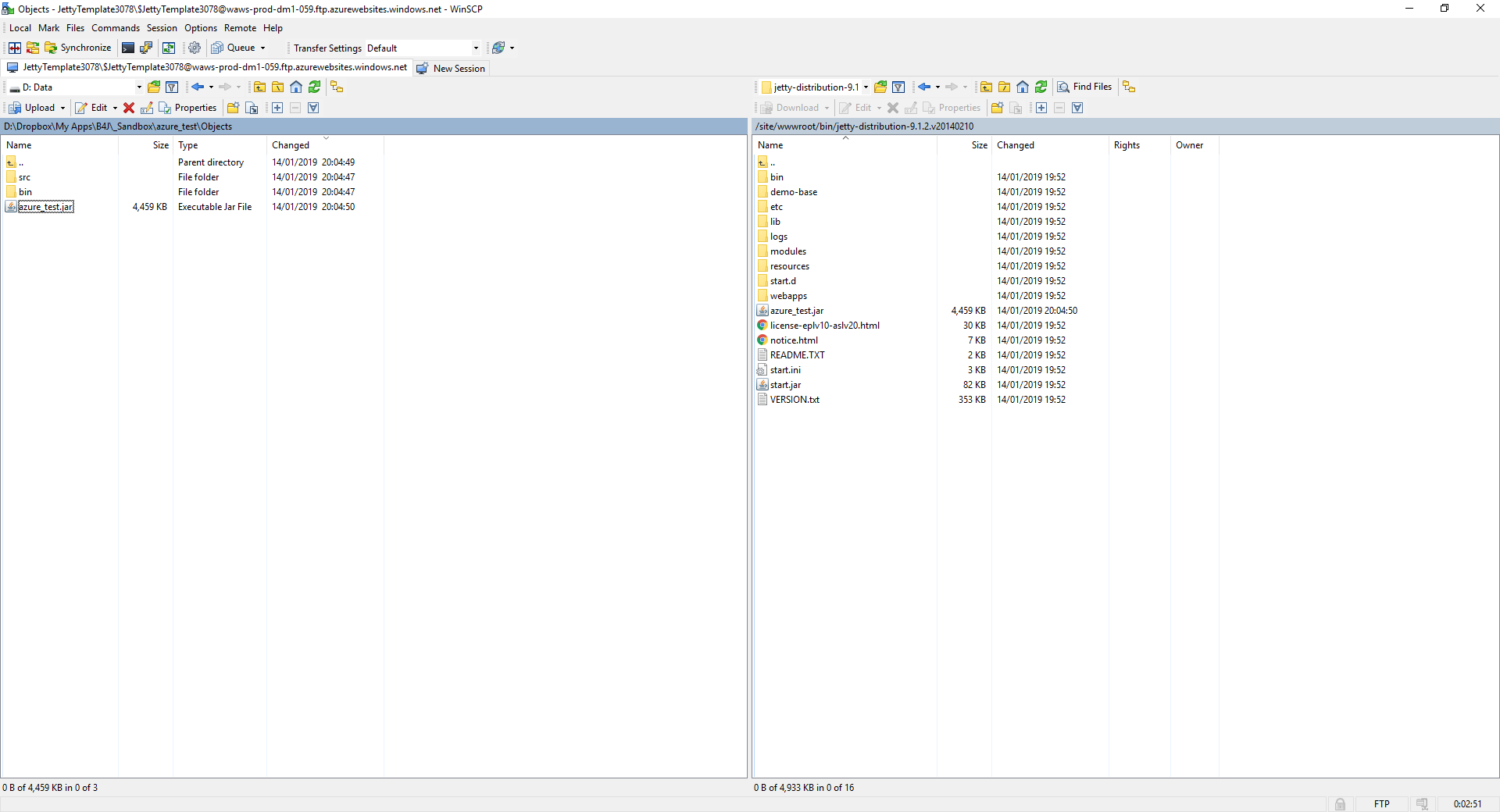Open a New Session tab
The width and height of the screenshot is (1500, 812).
[x=451, y=68]
